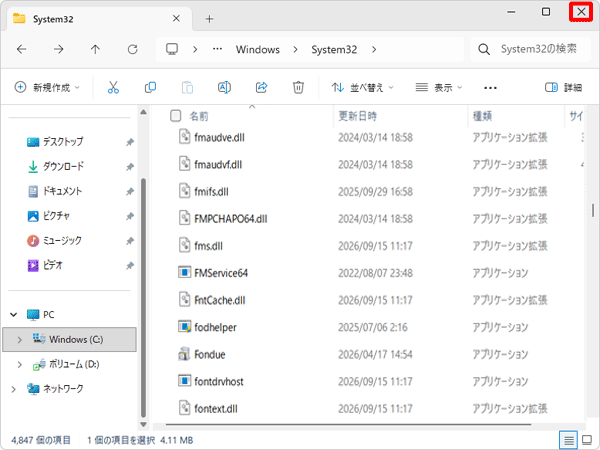Click the chevron after Windows in address bar
Image resolution: width=600 pixels, height=450 pixels.
tap(295, 49)
